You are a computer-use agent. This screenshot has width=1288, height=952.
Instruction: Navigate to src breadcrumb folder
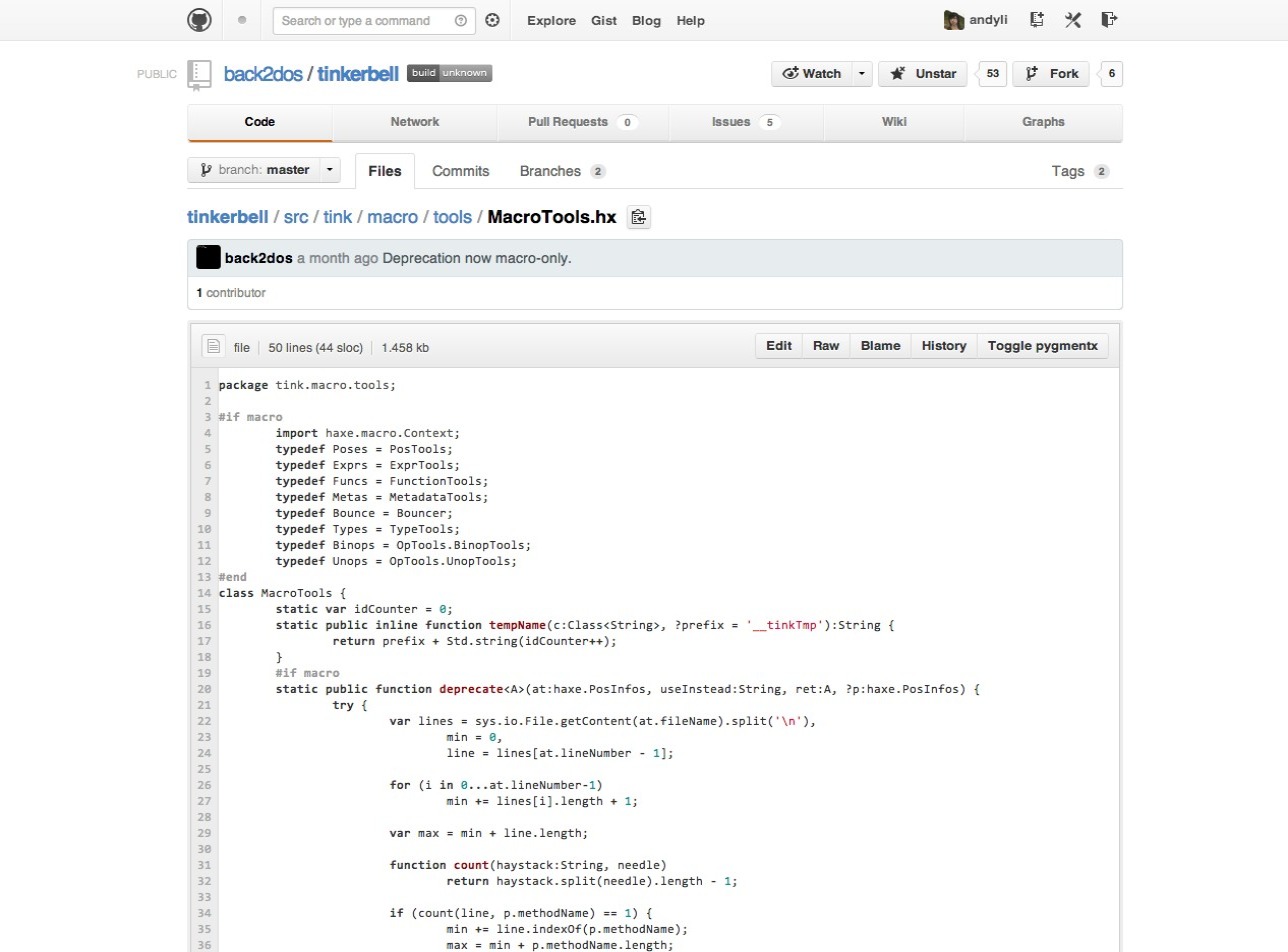click(296, 216)
